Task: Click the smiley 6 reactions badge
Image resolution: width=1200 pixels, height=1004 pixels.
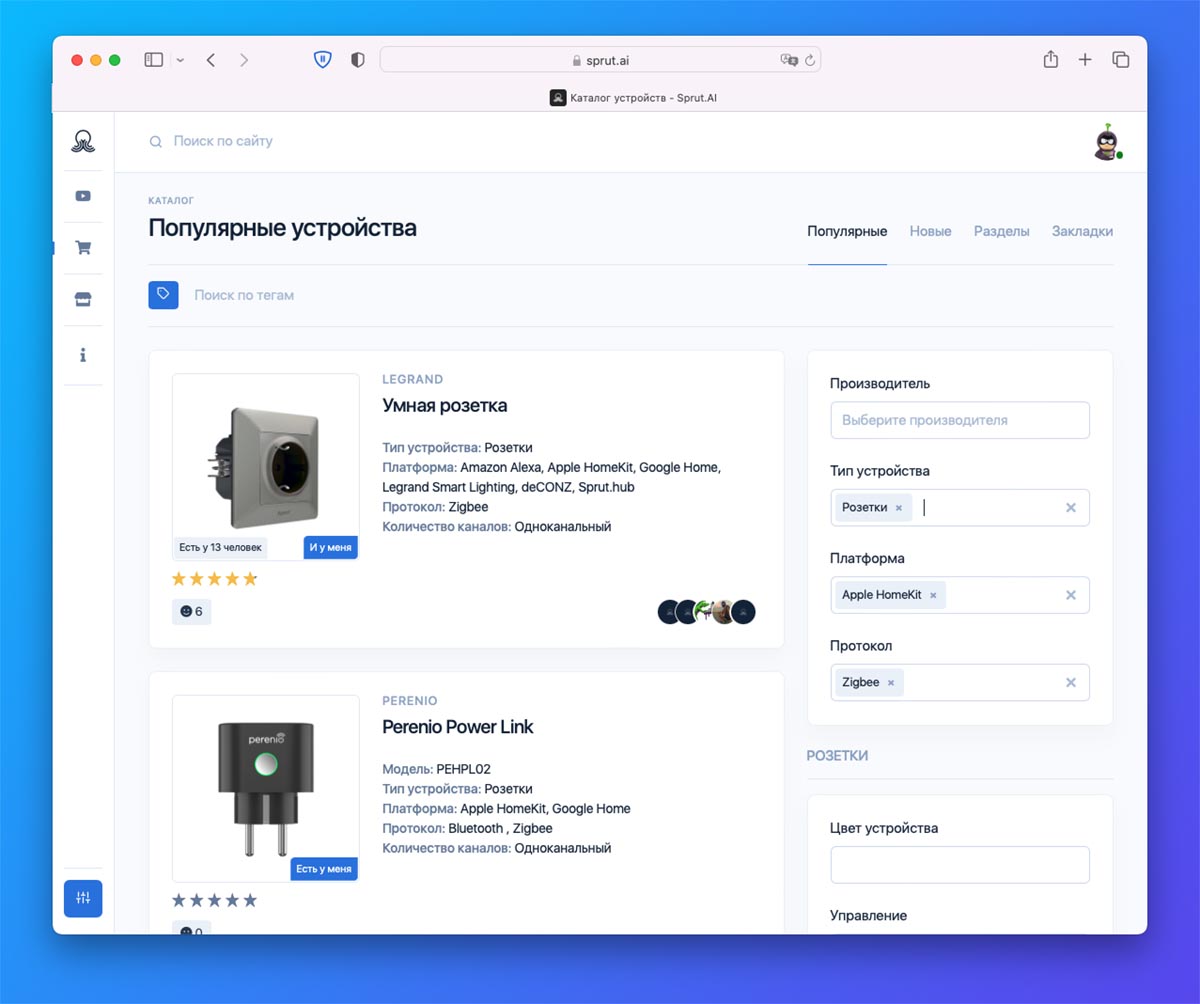Action: [x=191, y=611]
